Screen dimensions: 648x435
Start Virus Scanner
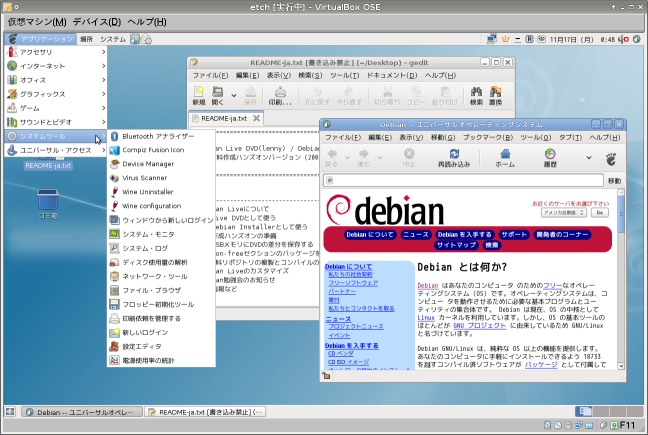click(x=161, y=178)
